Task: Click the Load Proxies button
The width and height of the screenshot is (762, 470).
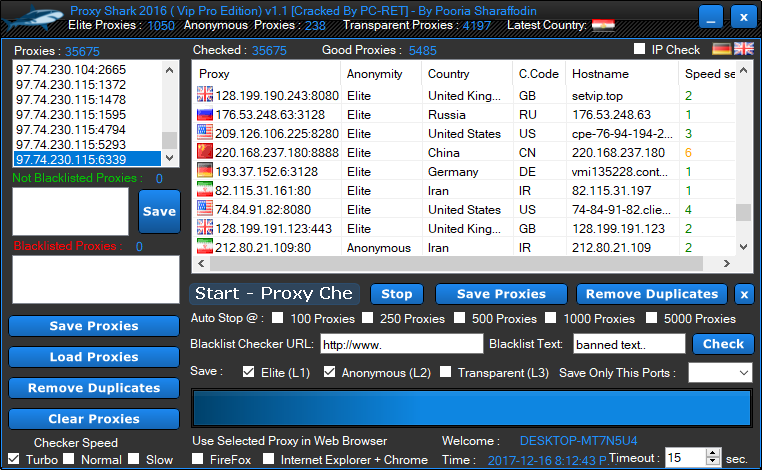Action: coord(94,357)
